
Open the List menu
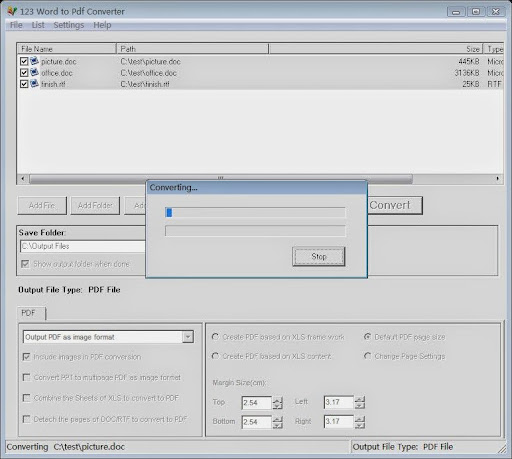pos(38,25)
